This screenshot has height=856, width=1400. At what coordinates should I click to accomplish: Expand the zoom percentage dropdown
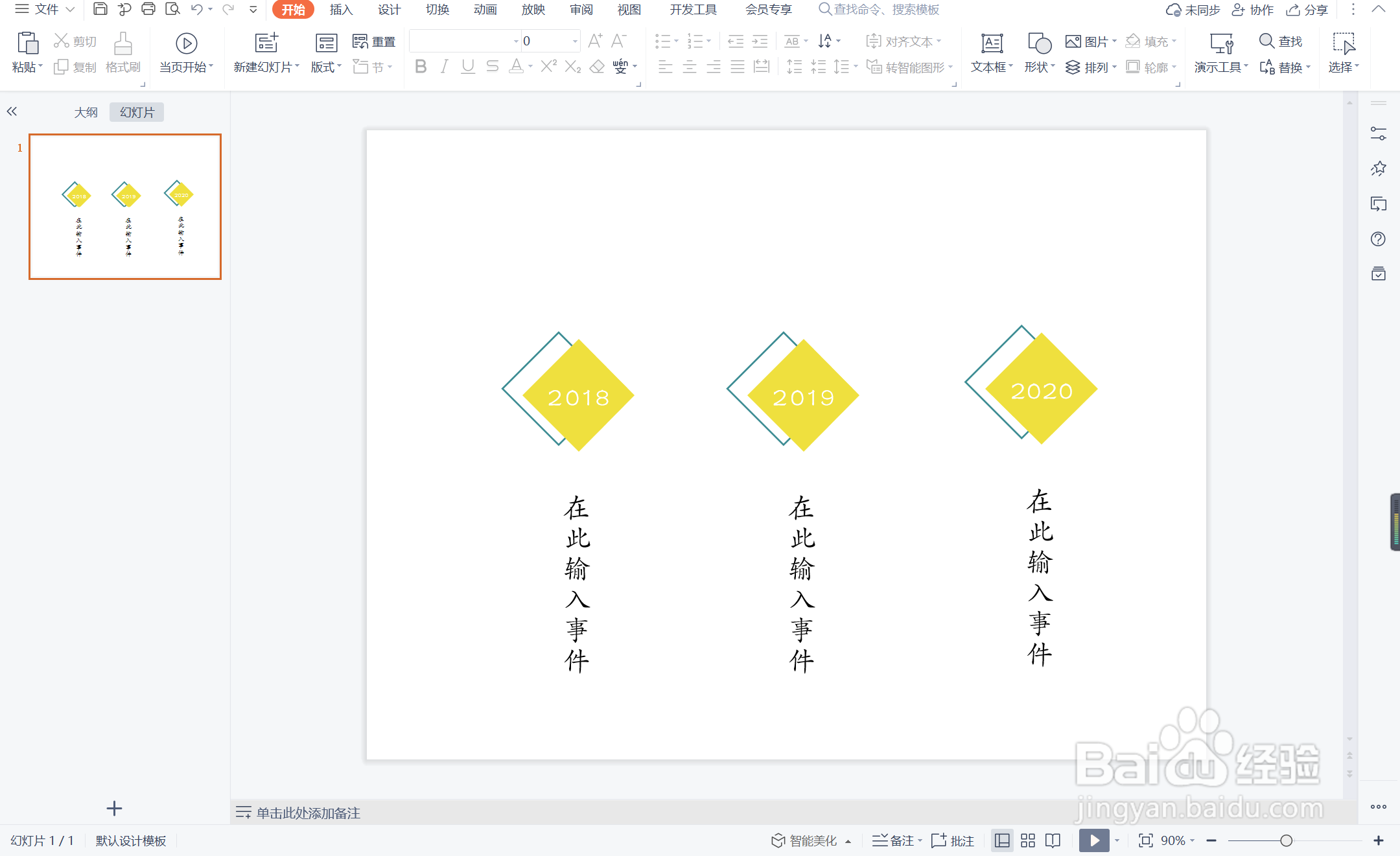coord(1193,840)
